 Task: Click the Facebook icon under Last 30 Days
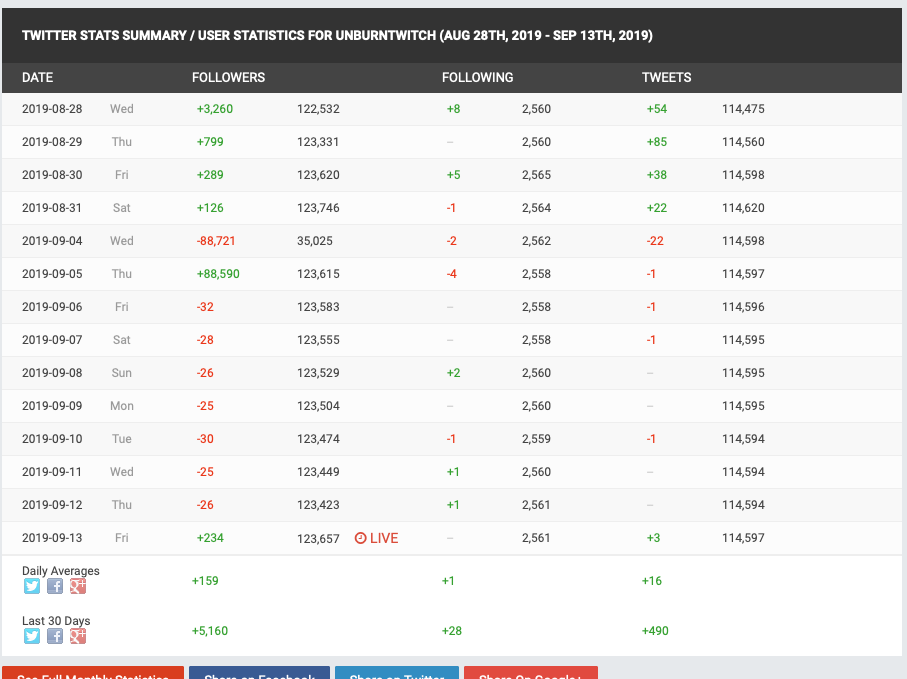tap(55, 636)
